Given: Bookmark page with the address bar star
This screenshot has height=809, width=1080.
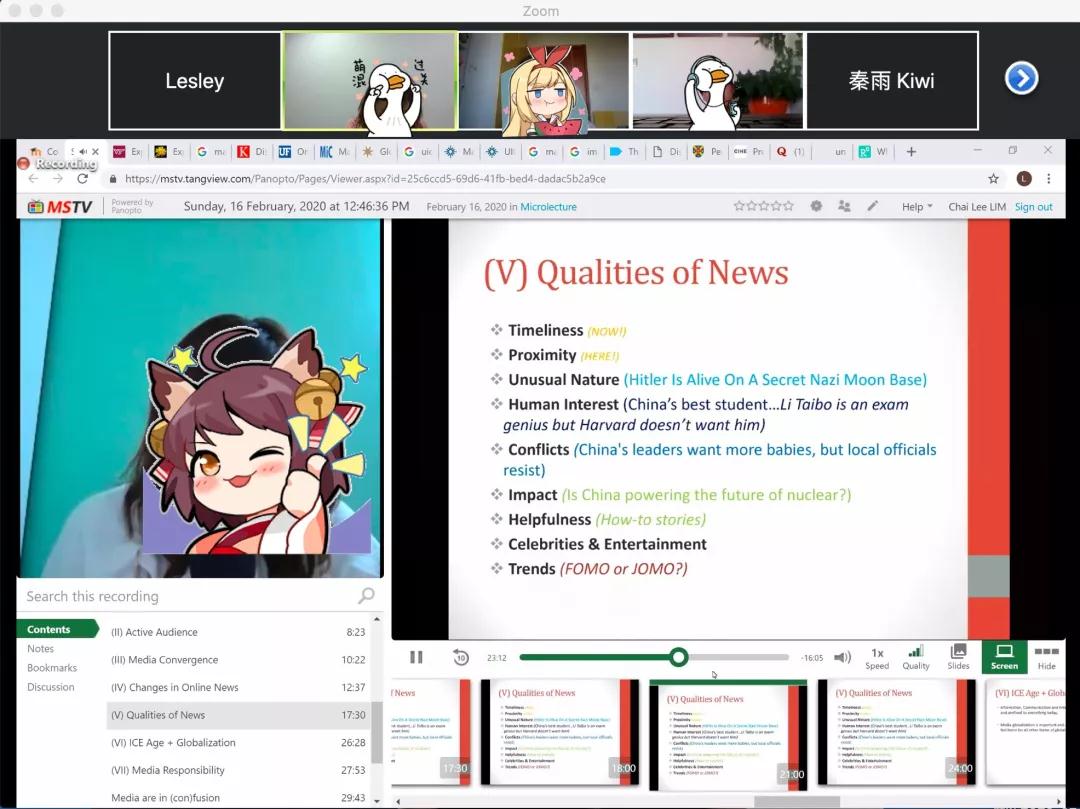Looking at the screenshot, I should point(993,179).
